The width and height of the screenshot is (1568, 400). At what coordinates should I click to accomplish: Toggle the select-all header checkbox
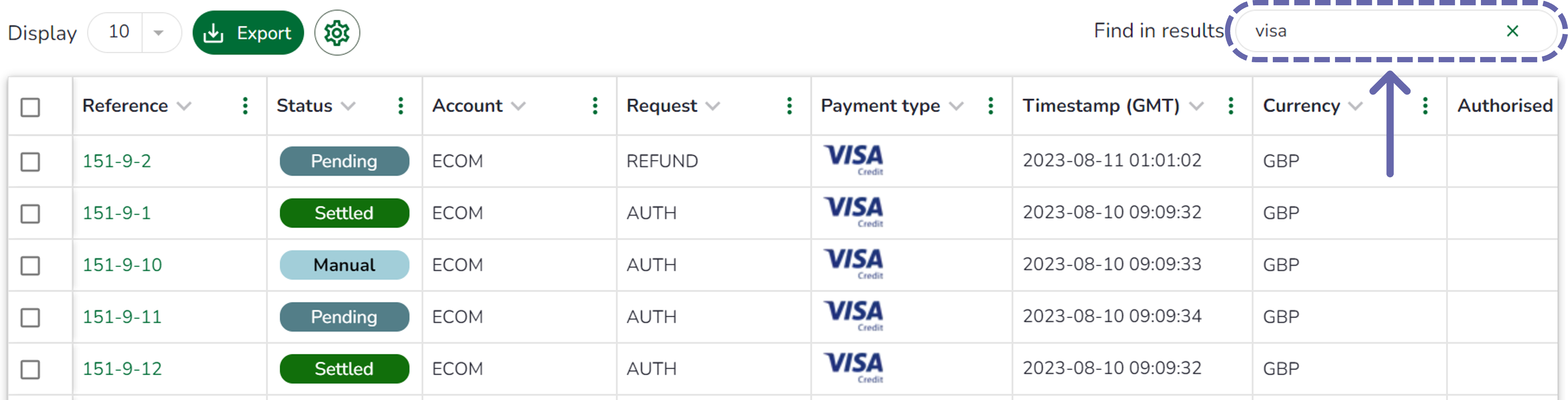tap(31, 107)
